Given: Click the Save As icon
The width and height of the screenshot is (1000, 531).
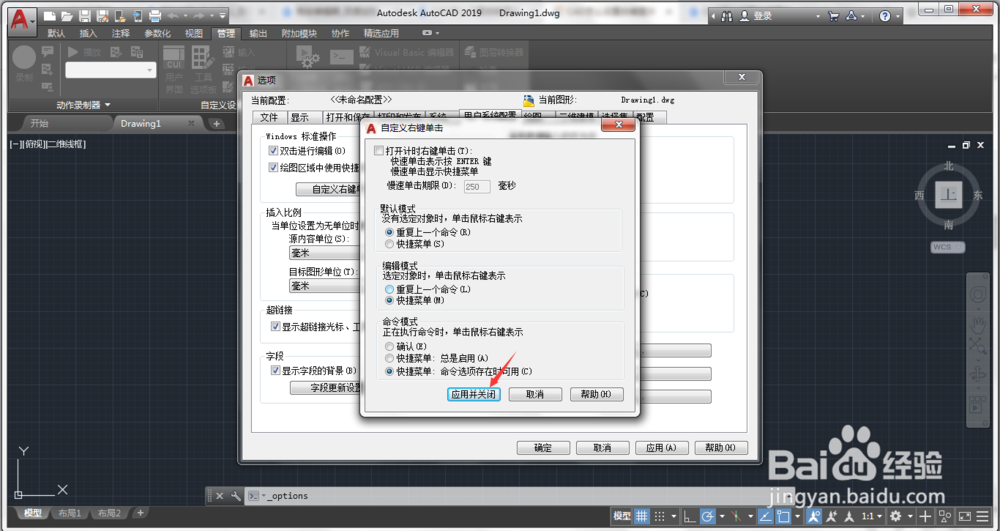Looking at the screenshot, I should click(102, 17).
